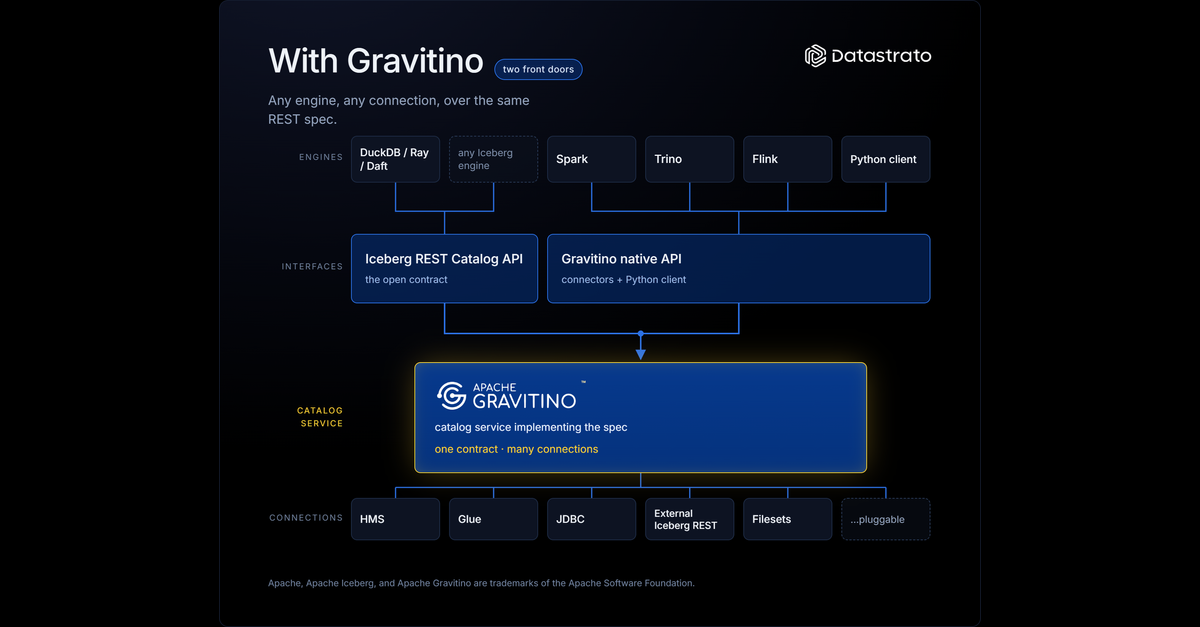Choose the Flink engine box
Screen dimensions: 1200x627
[x=787, y=159]
